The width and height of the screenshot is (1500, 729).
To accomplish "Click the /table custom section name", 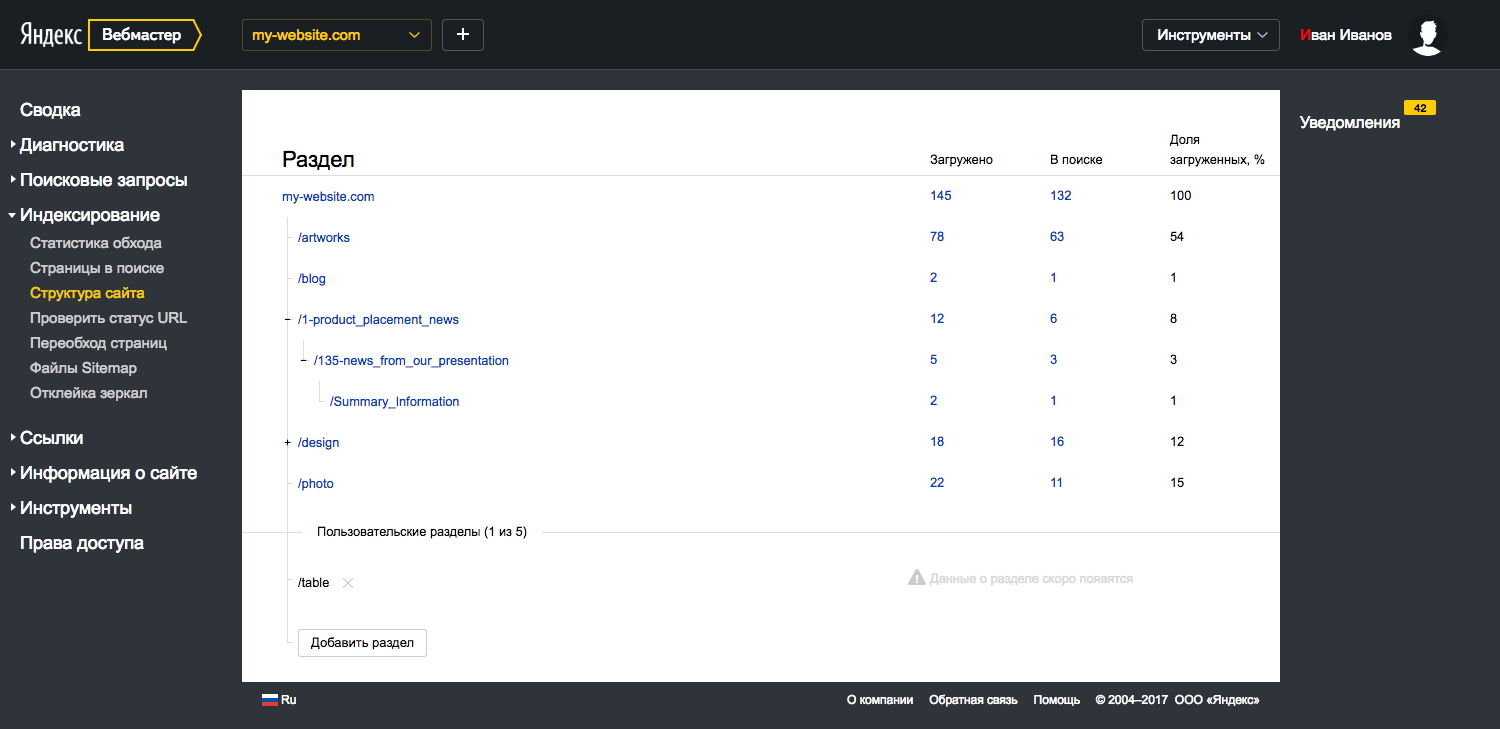I will tap(314, 583).
